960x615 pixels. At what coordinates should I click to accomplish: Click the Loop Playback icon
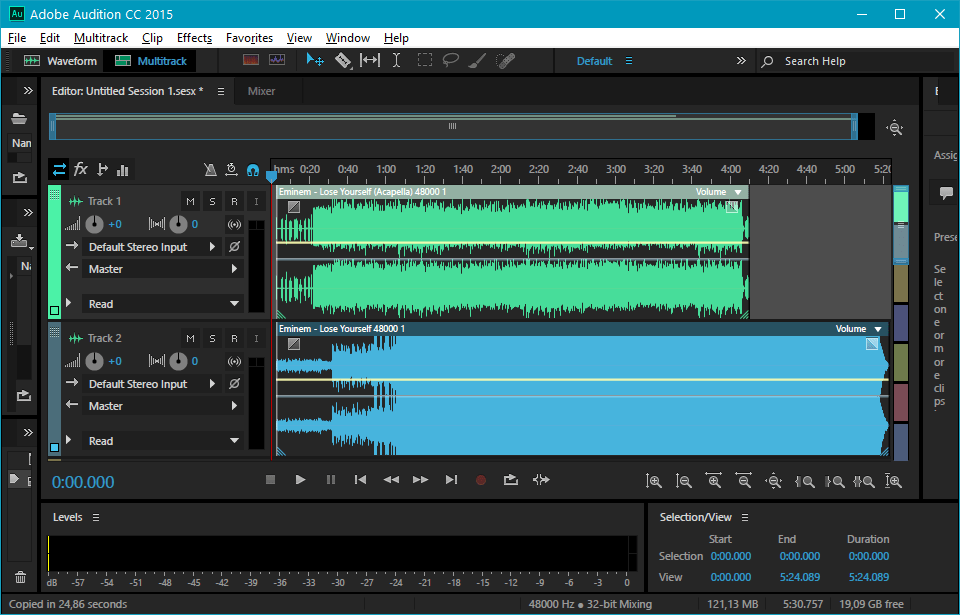coord(511,480)
